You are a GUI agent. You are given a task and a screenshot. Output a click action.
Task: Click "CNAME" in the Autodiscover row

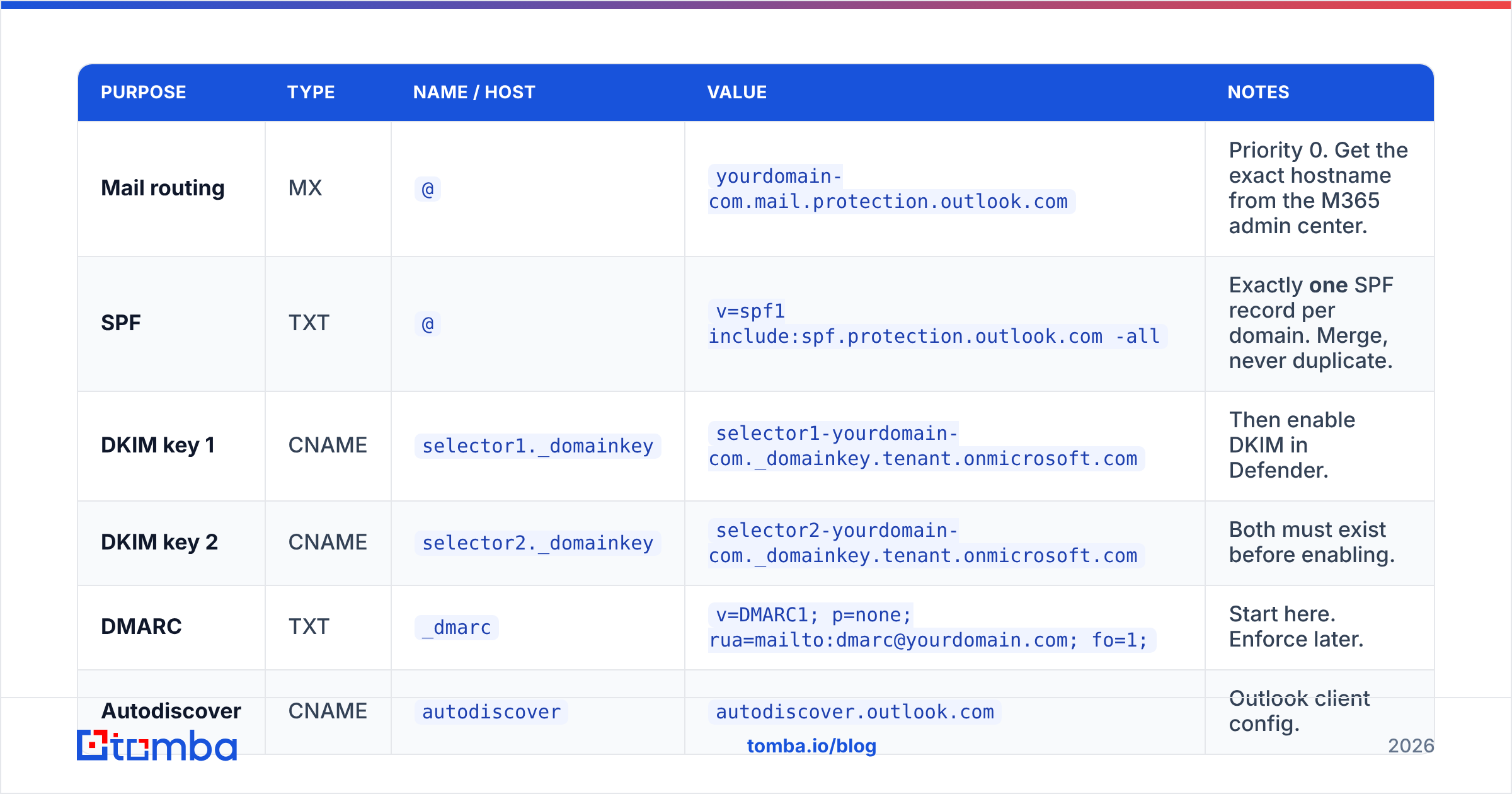coord(328,711)
